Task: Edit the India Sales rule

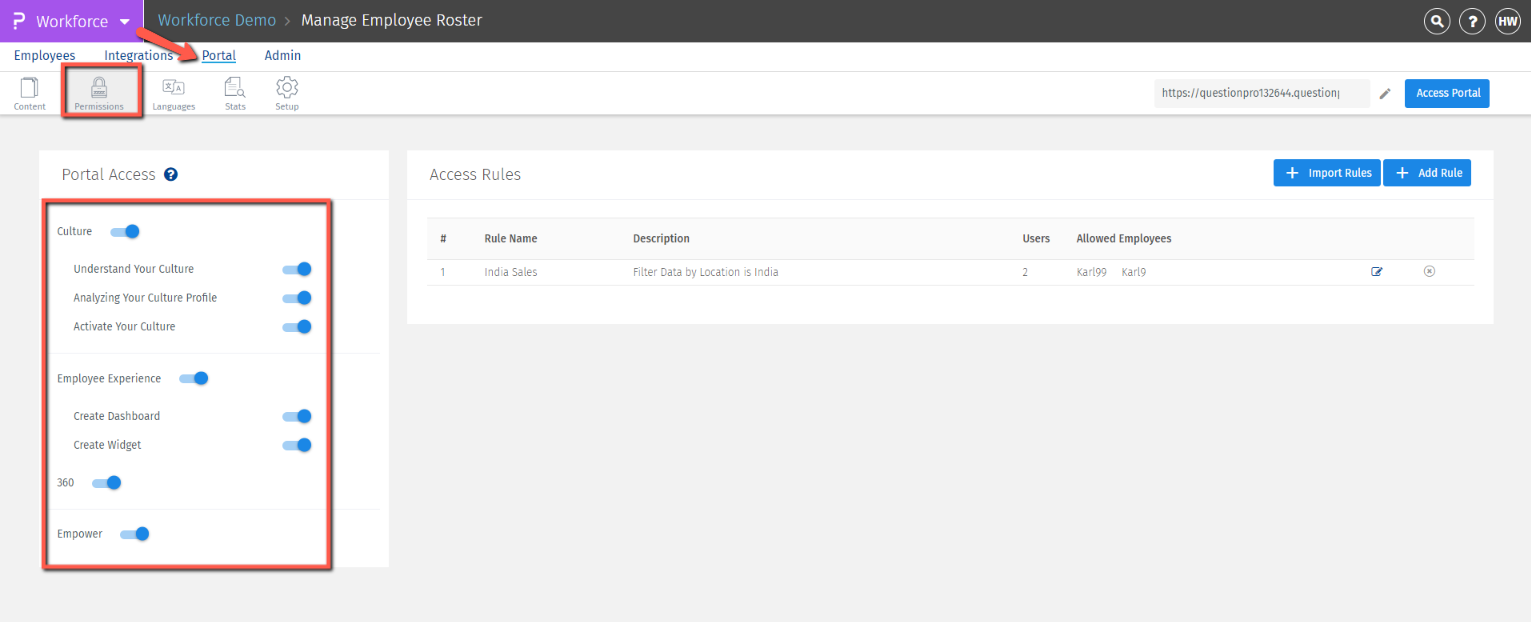Action: (1377, 272)
